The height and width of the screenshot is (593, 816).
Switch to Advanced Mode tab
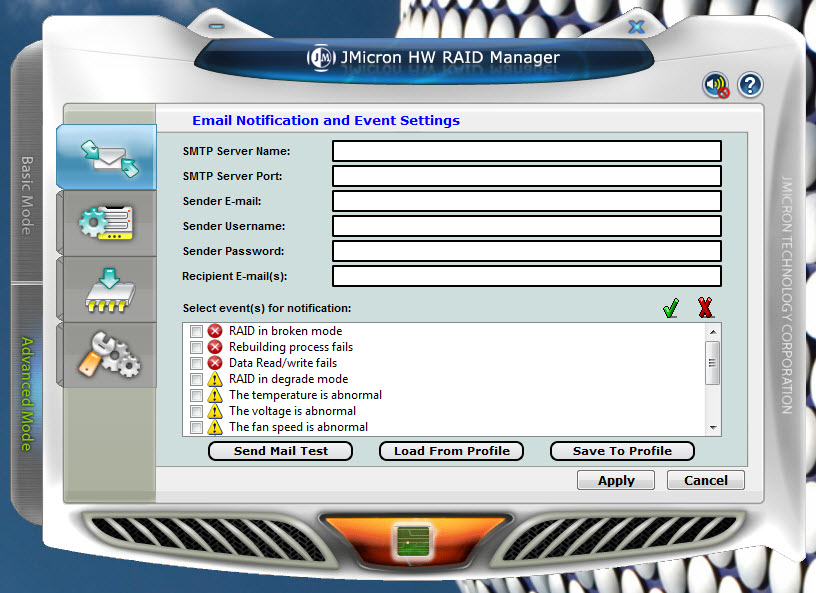[27, 394]
